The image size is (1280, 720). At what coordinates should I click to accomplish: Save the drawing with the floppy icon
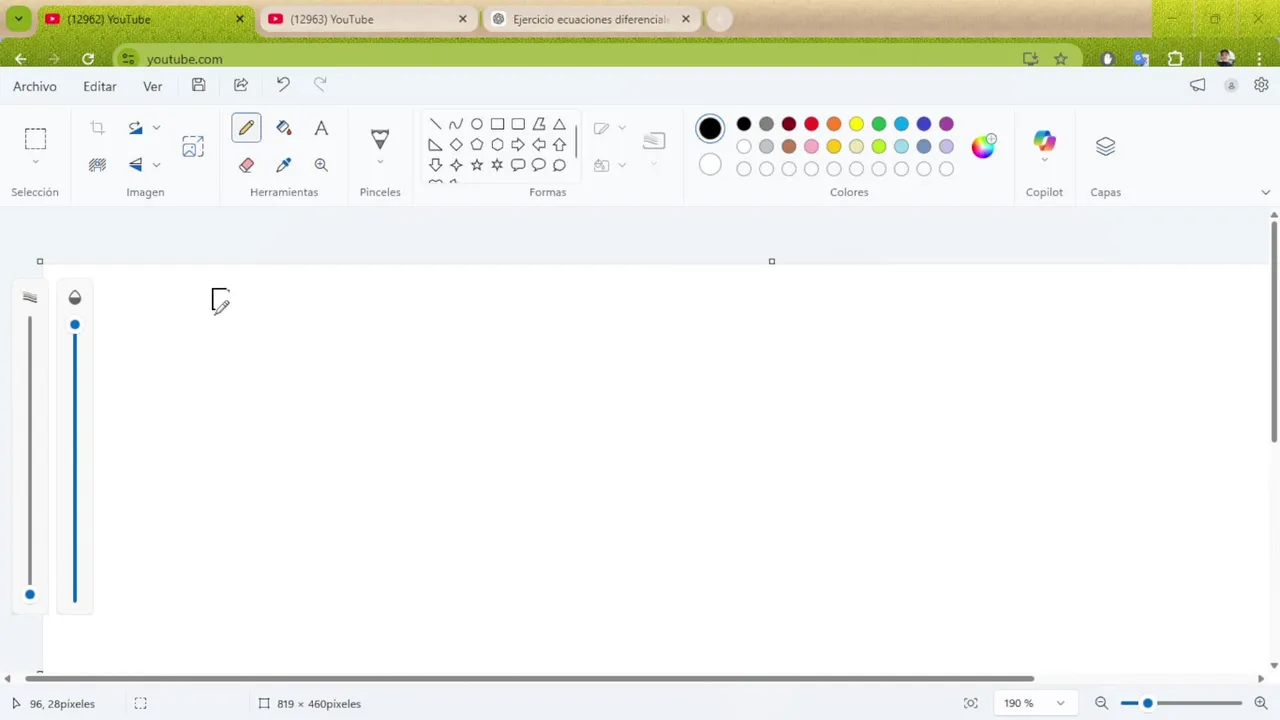point(198,86)
